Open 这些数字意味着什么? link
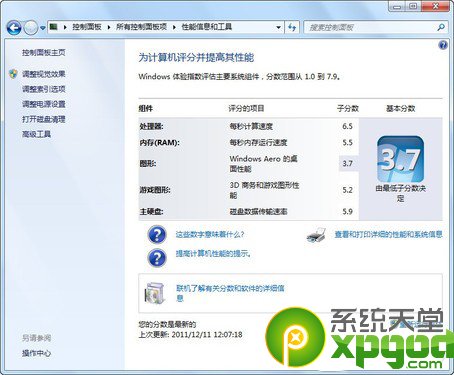Viewport: 454px width, 375px height. click(x=210, y=234)
